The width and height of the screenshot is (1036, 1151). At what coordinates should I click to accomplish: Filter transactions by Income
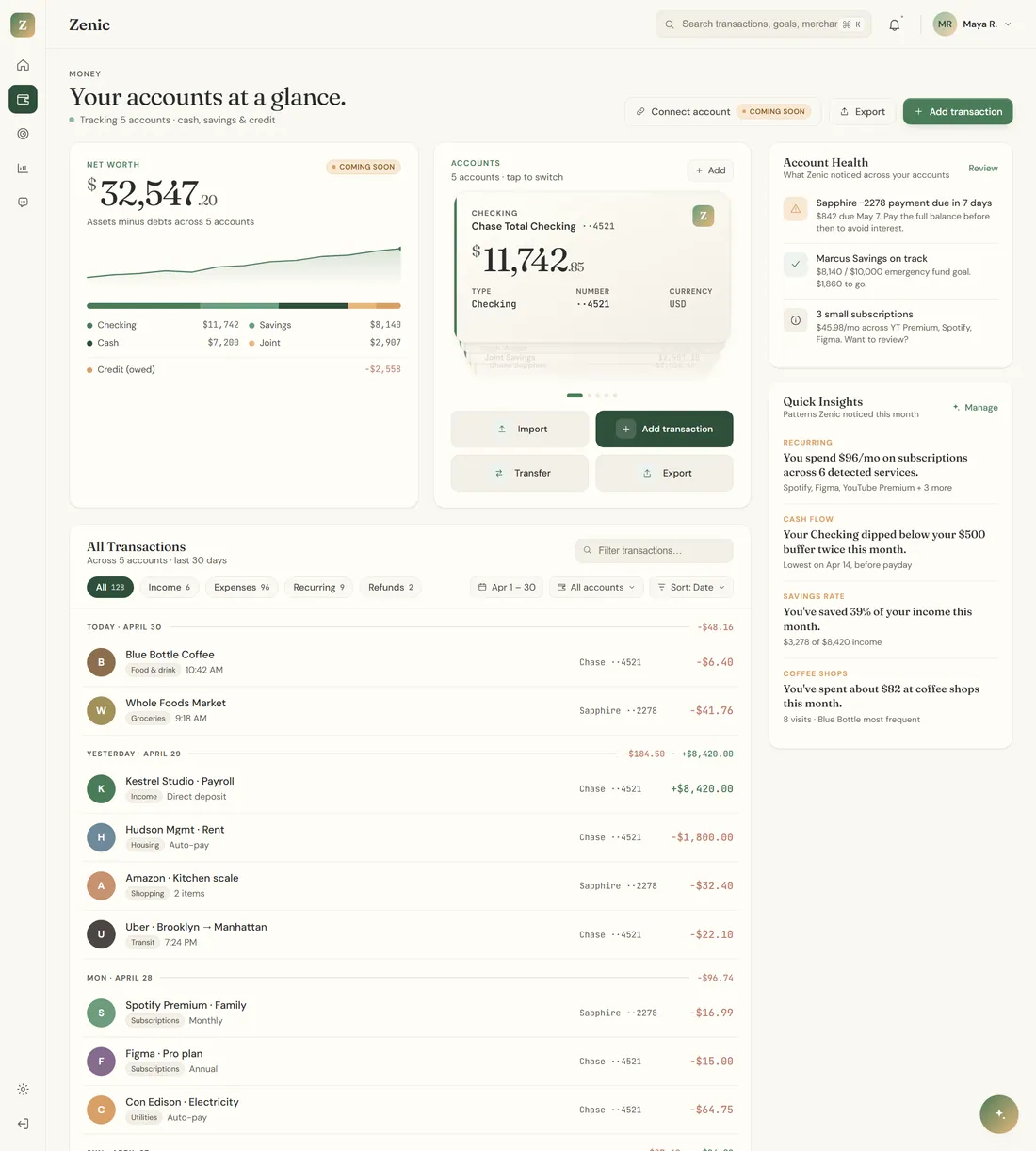(x=170, y=588)
